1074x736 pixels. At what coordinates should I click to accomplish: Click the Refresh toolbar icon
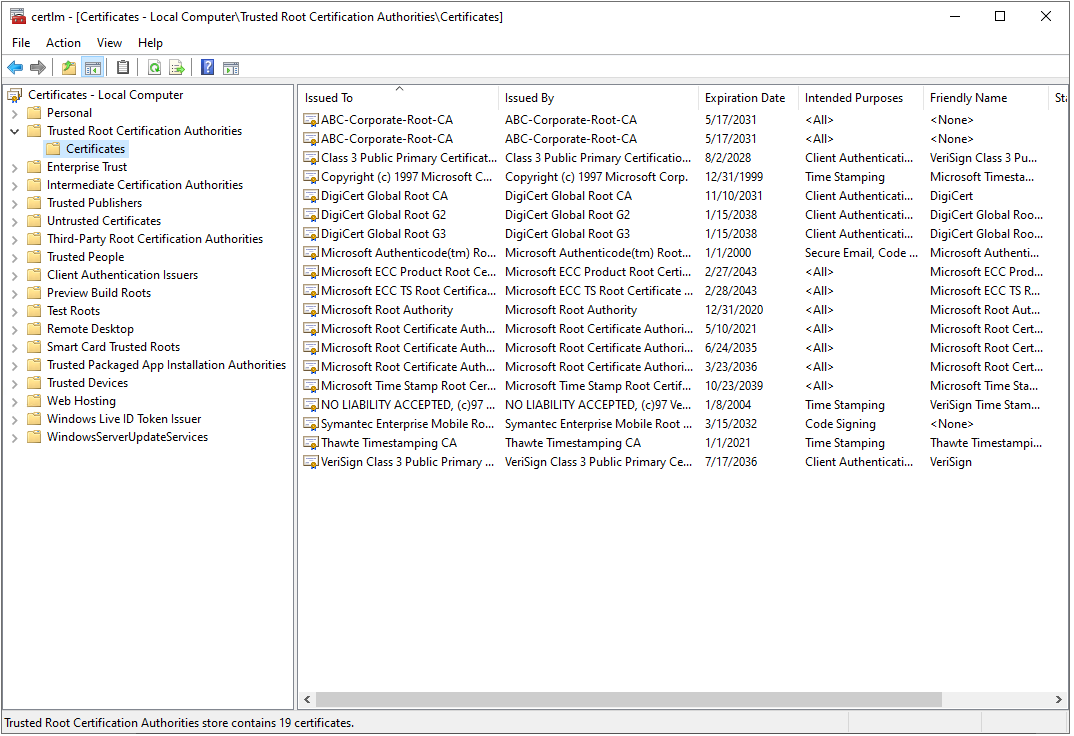tap(155, 67)
